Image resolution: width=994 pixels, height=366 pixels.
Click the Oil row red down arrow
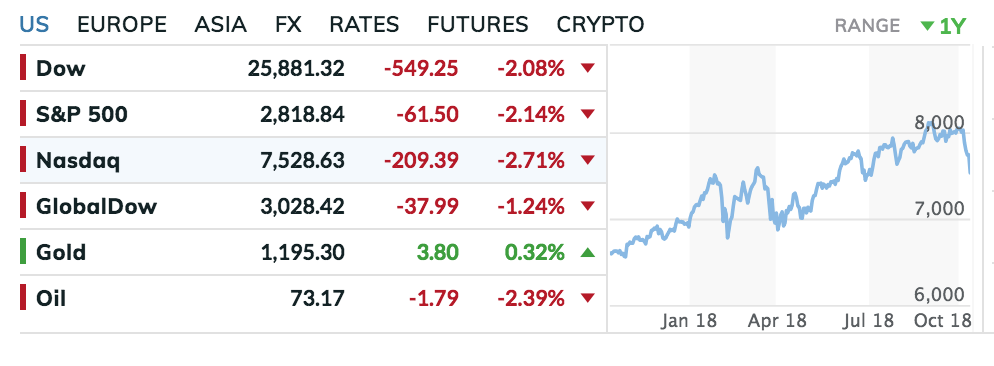point(588,298)
